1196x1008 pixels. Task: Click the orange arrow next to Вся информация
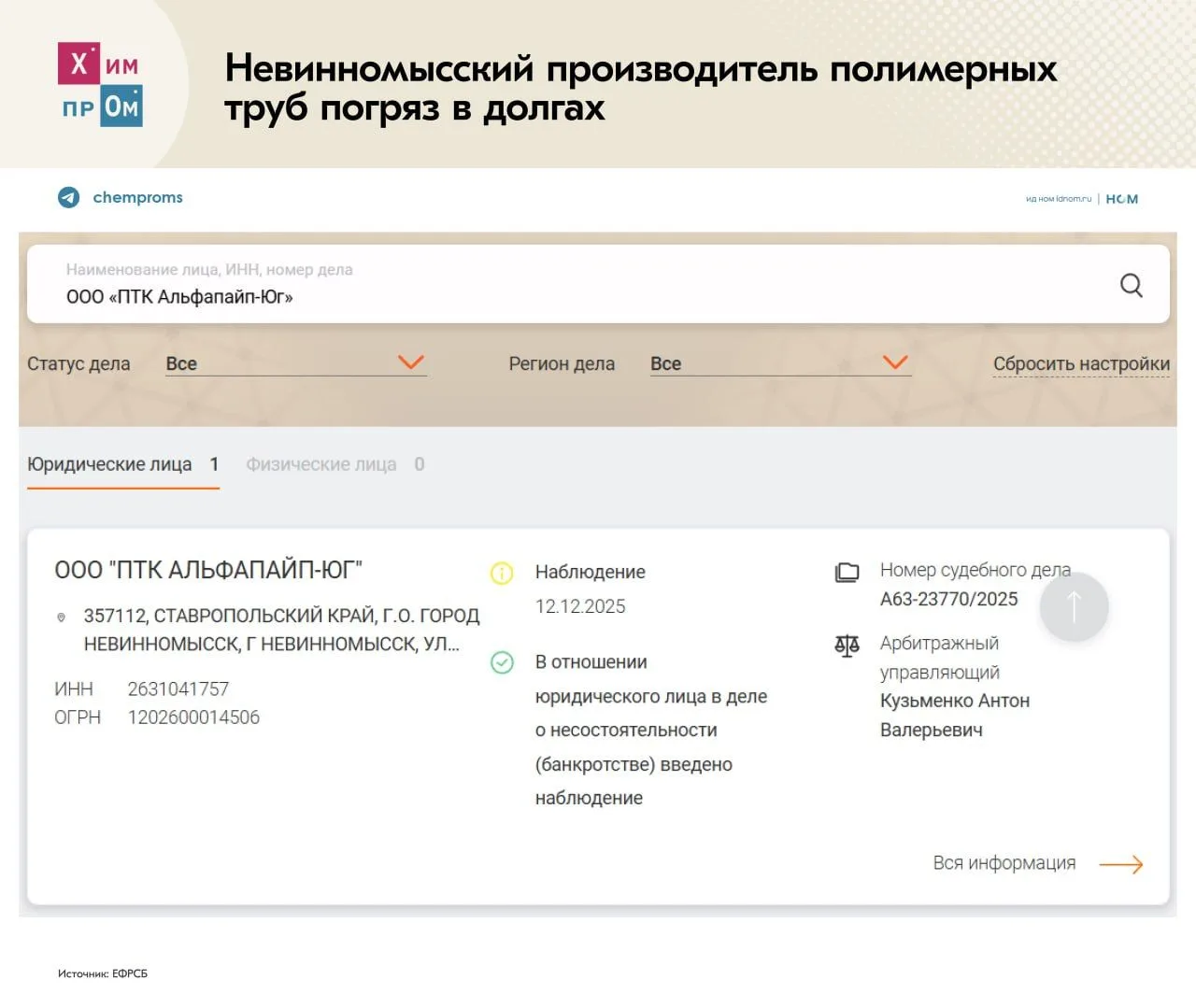[x=1121, y=864]
